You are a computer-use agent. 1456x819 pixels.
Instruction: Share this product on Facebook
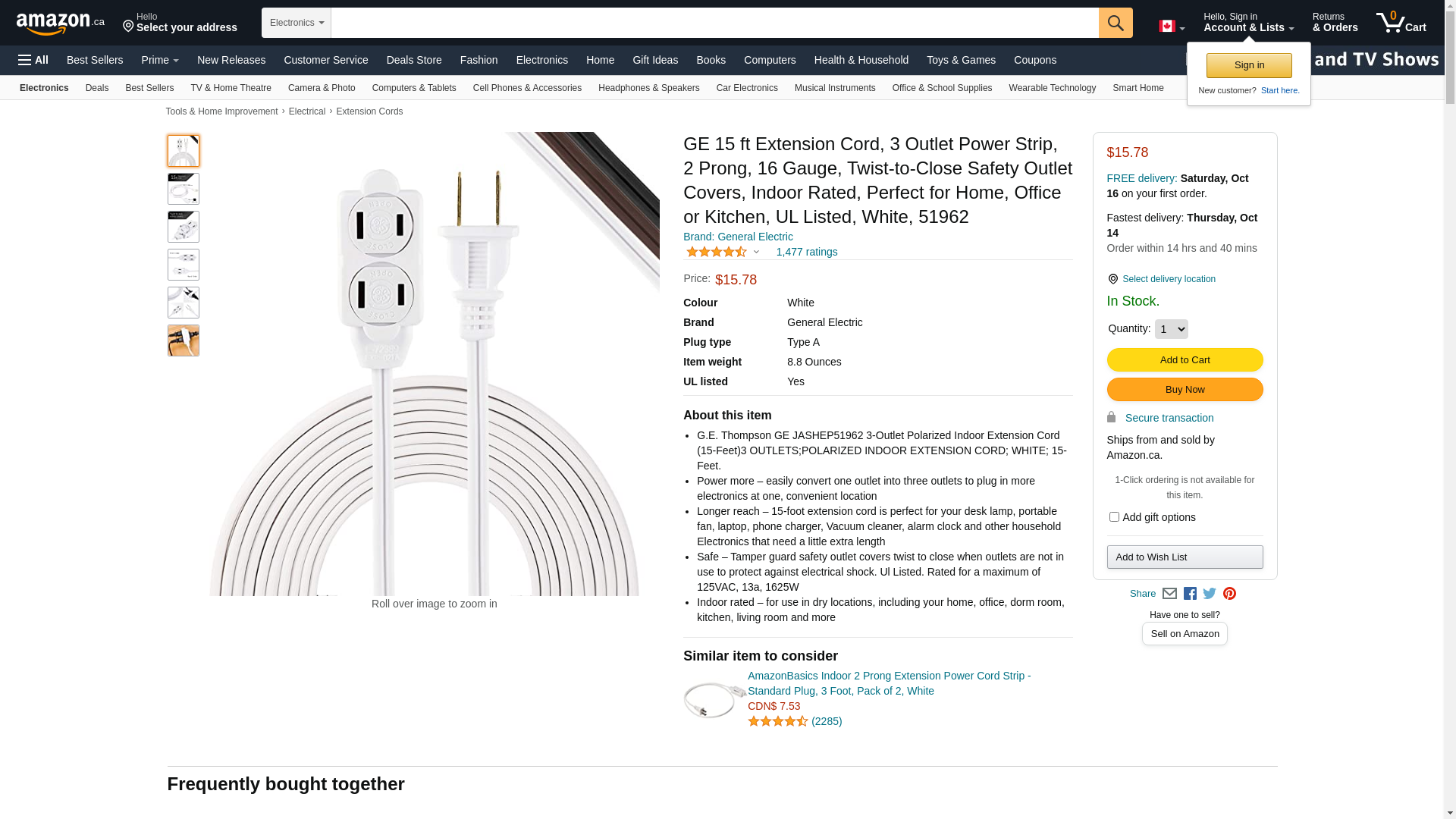tap(1190, 594)
